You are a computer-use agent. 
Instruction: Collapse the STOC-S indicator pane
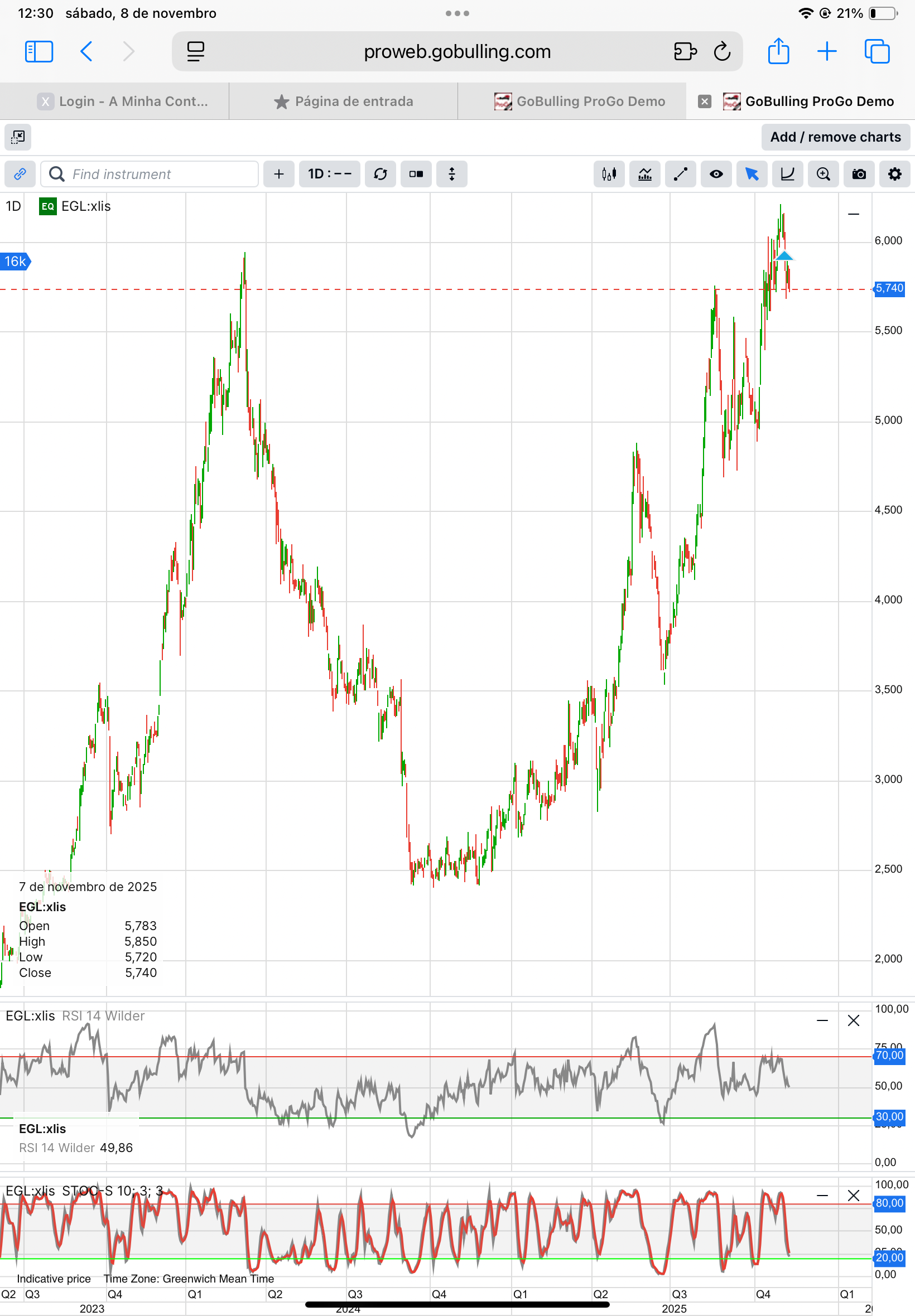click(822, 1196)
